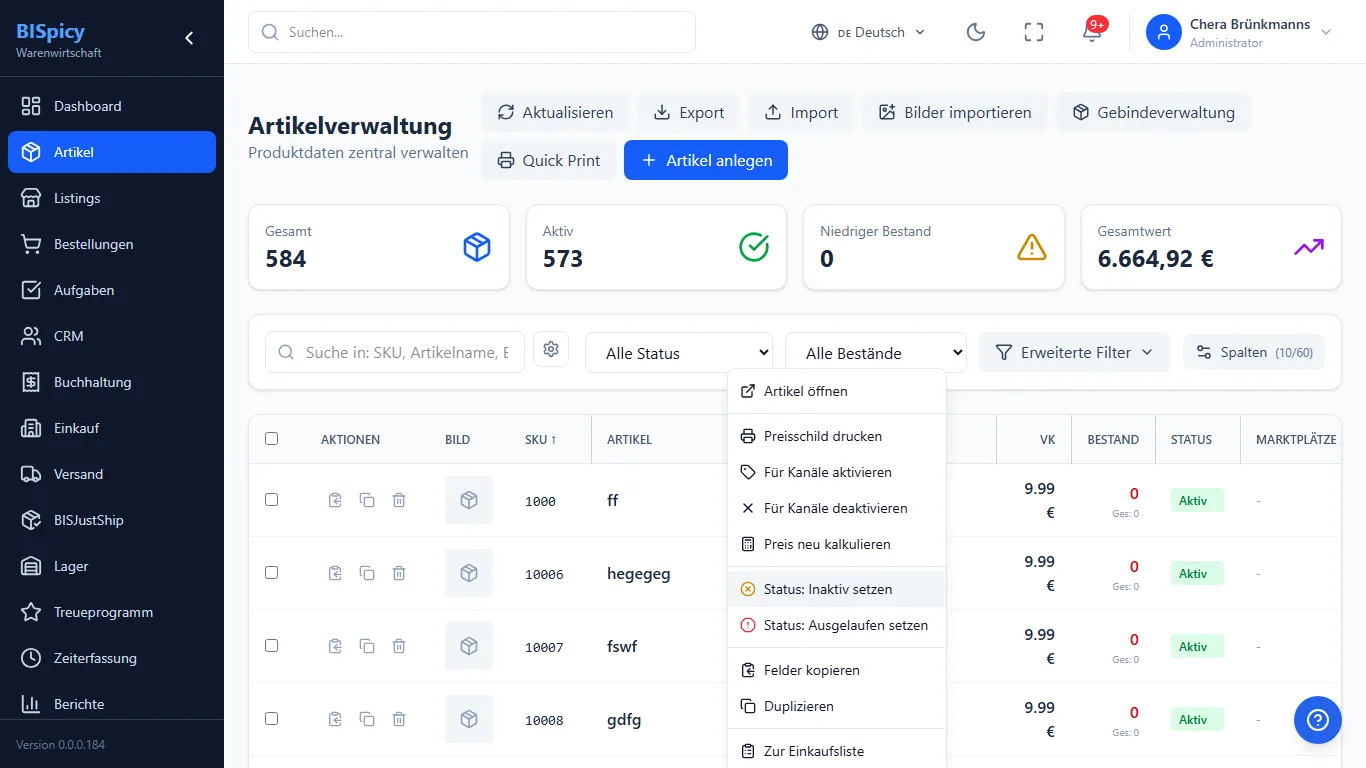Viewport: 1366px width, 768px height.
Task: Copy fields of article 10007 via the clipboard icon
Action: click(x=335, y=646)
